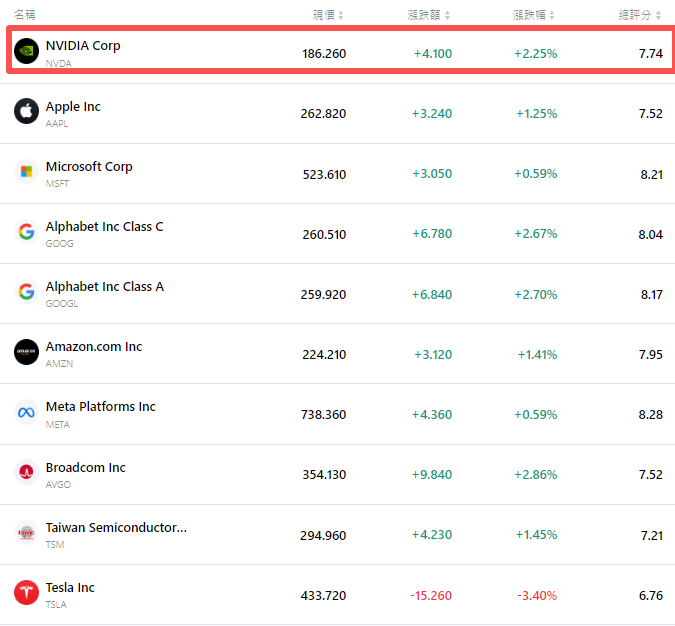
Task: Sort by 漲跌幅 using its sort arrow
Action: click(552, 15)
